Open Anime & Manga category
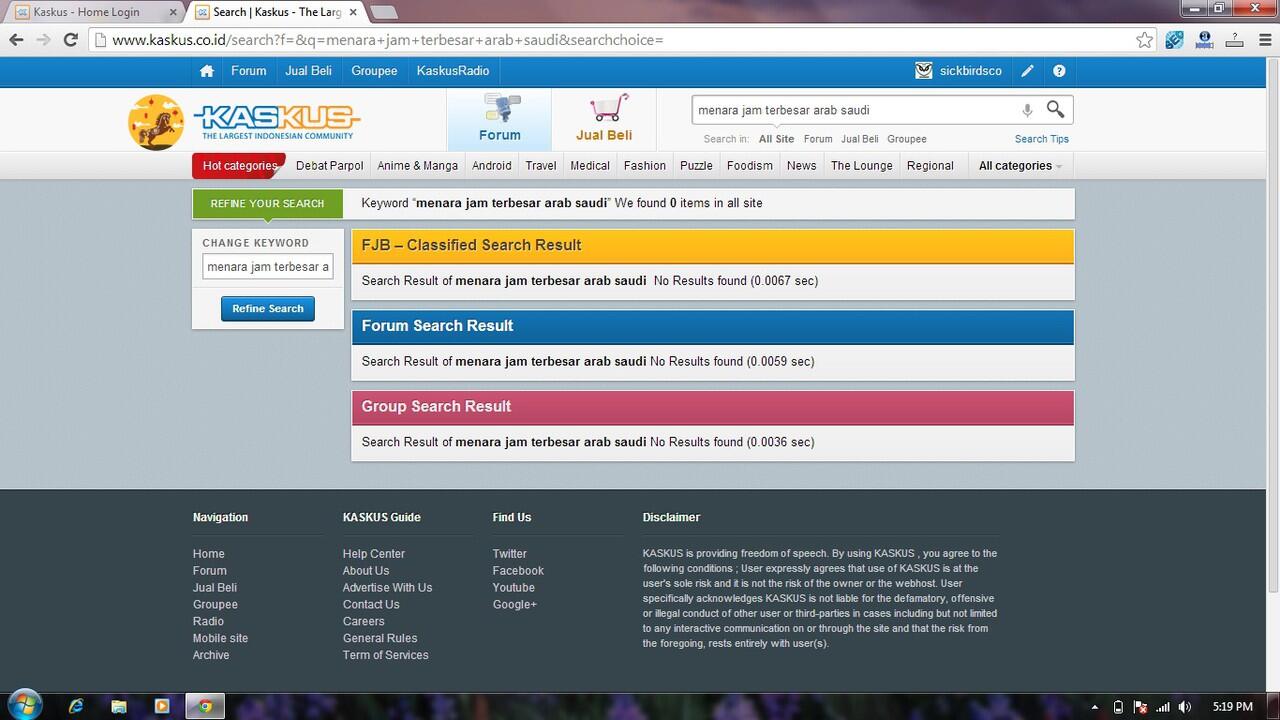 point(417,166)
